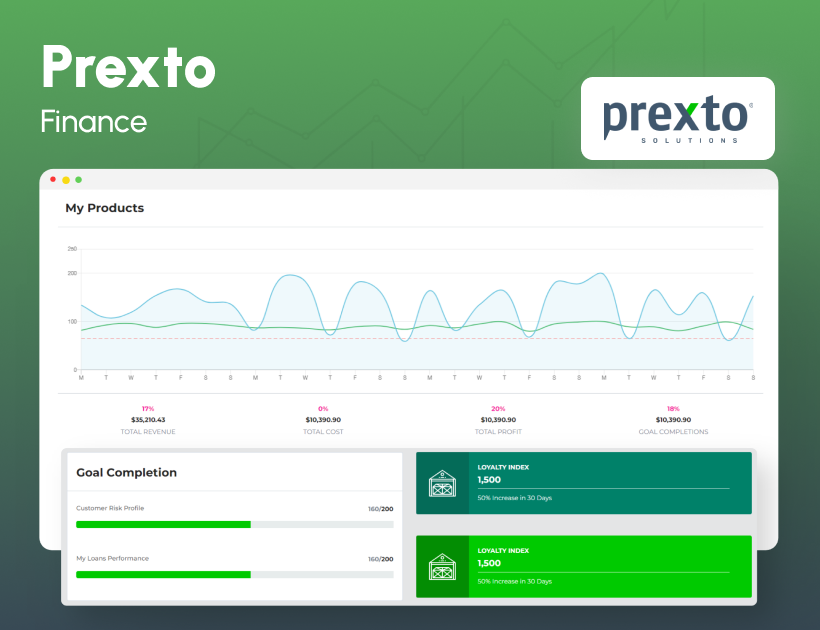Screen dimensions: 820x630
Task: Click the 1,500 value on the top loyalty card
Action: [491, 479]
